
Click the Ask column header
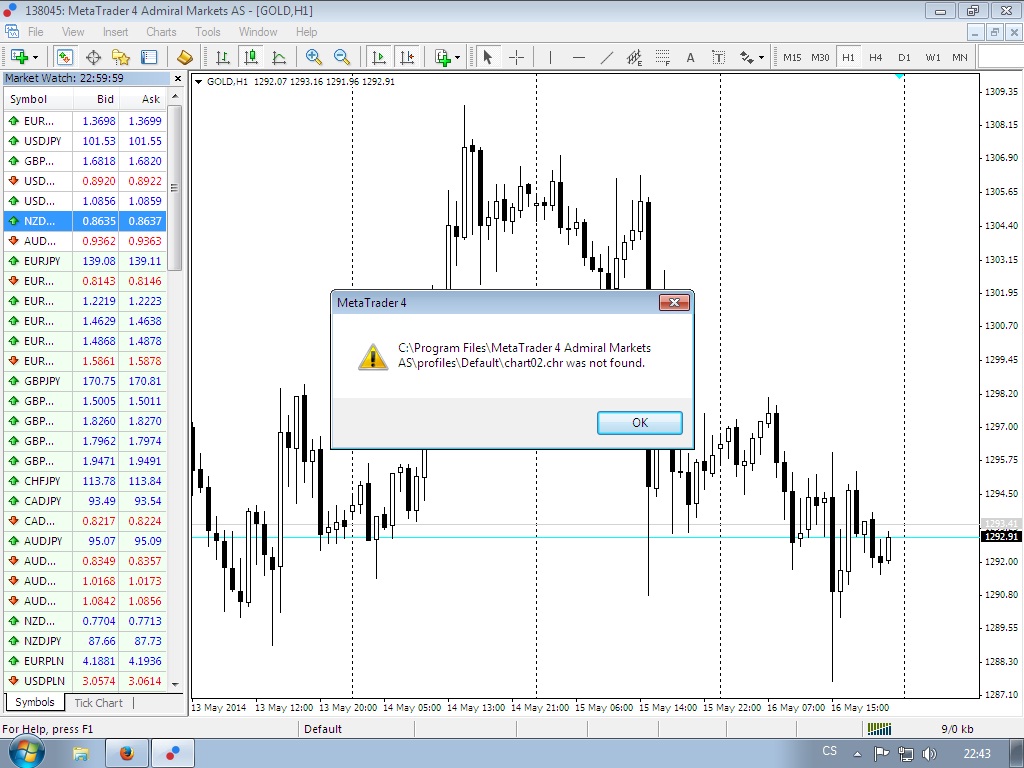[x=142, y=99]
